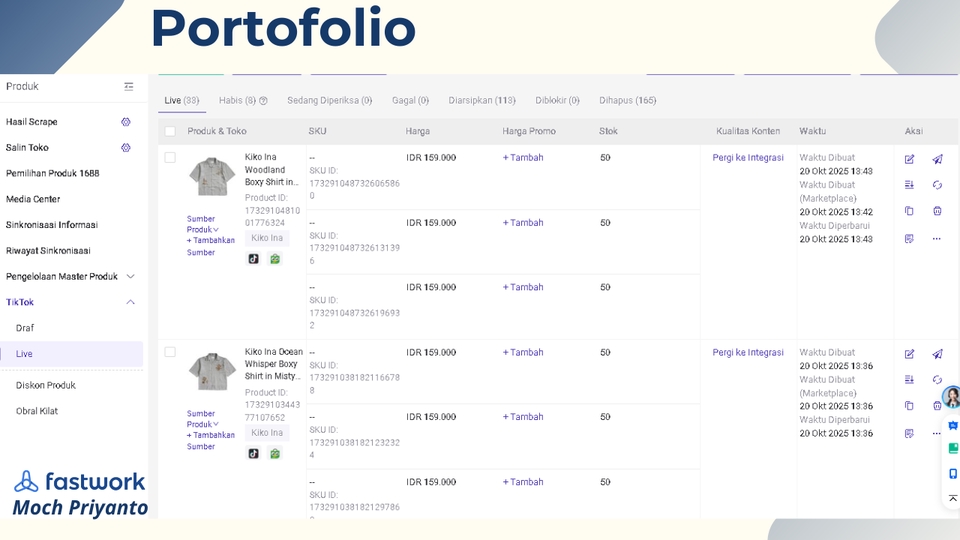Switch to the Live (33) tab
This screenshot has width=960, height=540.
(x=182, y=100)
